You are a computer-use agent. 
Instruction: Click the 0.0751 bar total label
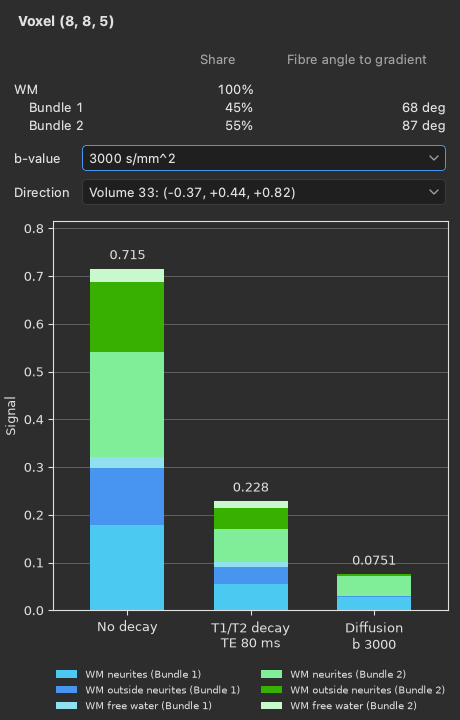[x=374, y=560]
